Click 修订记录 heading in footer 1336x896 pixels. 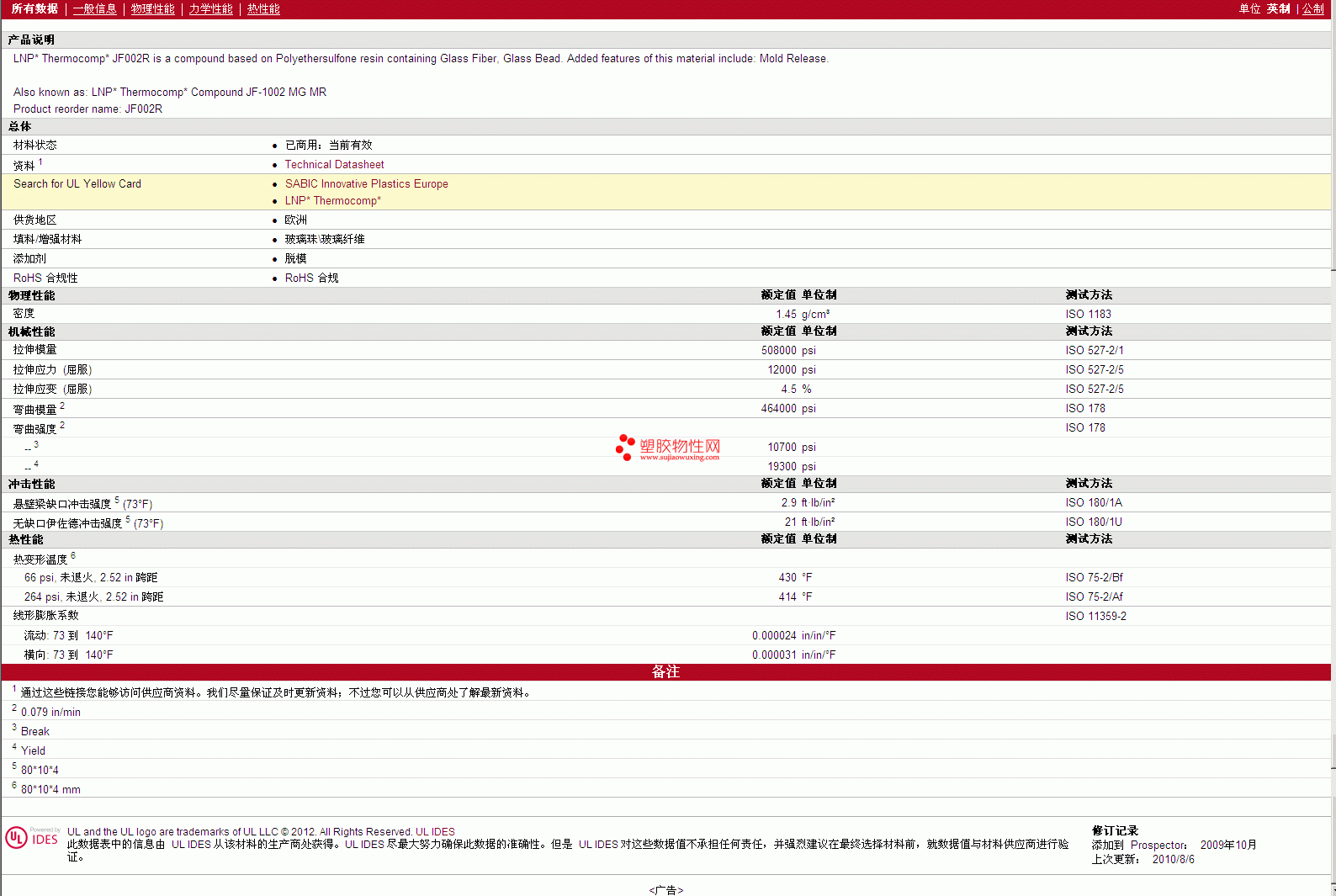tap(1115, 831)
